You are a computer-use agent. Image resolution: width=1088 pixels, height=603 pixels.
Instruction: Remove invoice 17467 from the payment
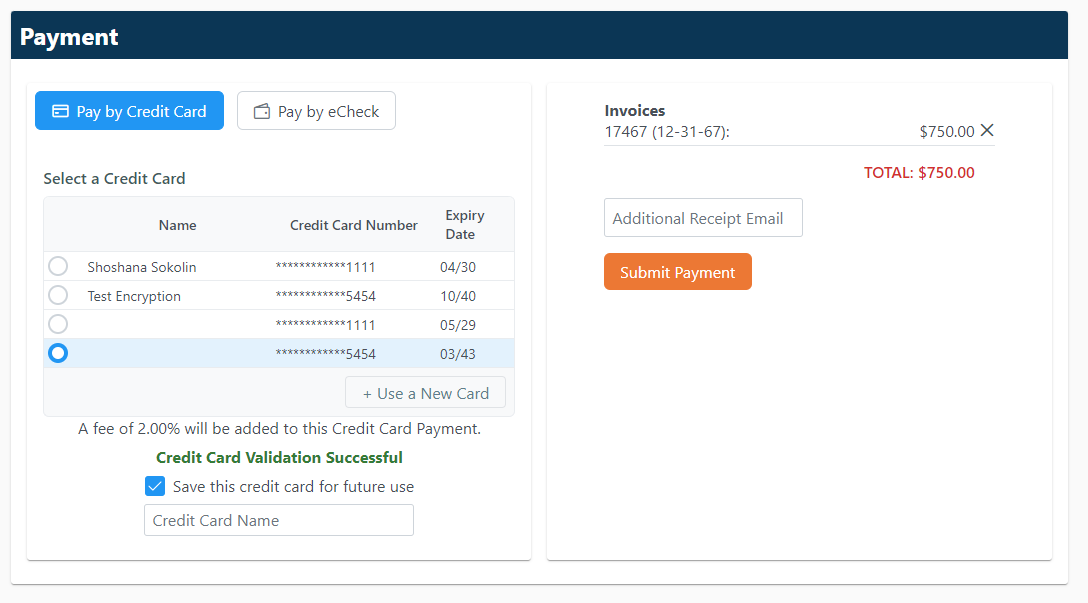986,130
